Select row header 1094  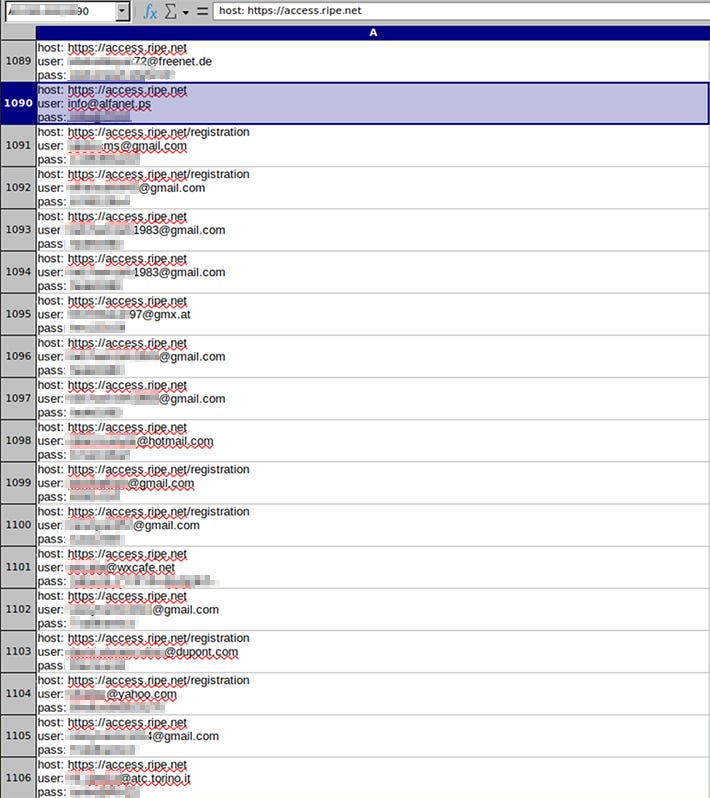tap(18, 272)
